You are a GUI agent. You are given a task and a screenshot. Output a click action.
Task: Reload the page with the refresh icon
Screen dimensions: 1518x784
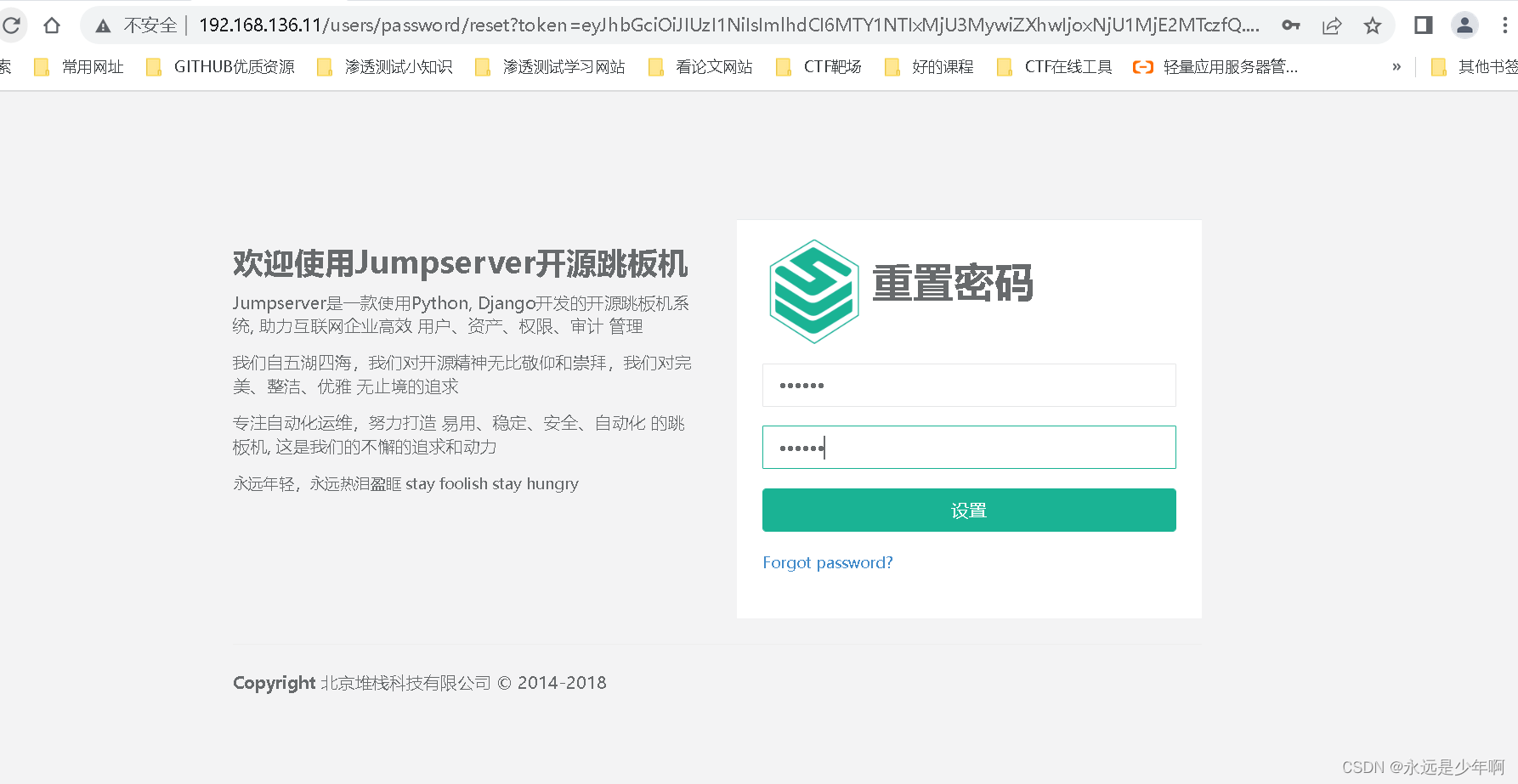(x=11, y=25)
